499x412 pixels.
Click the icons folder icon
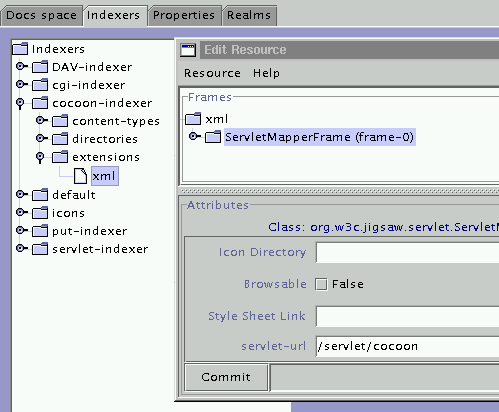point(40,213)
